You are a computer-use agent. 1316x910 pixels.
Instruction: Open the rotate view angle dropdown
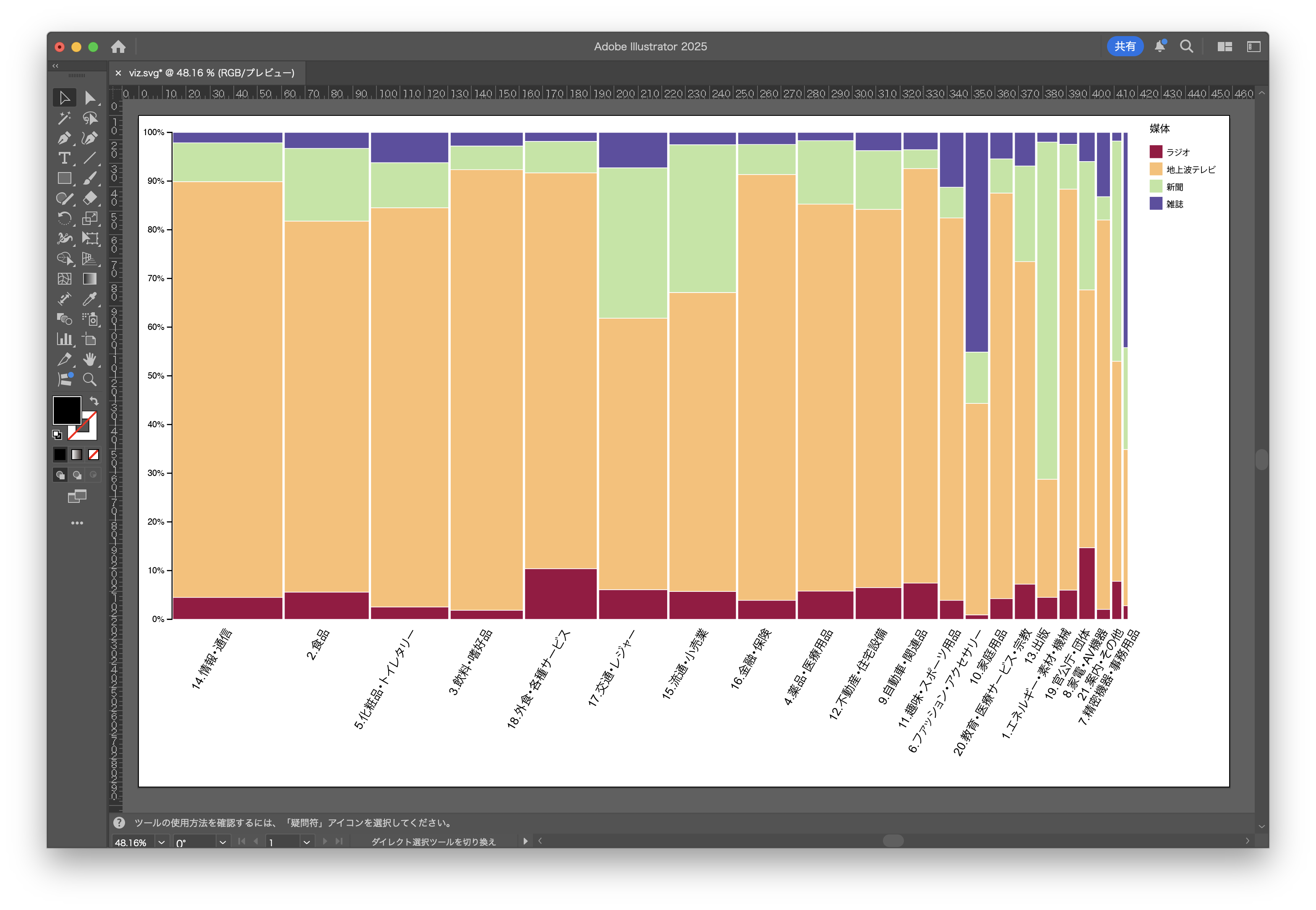coord(223,842)
